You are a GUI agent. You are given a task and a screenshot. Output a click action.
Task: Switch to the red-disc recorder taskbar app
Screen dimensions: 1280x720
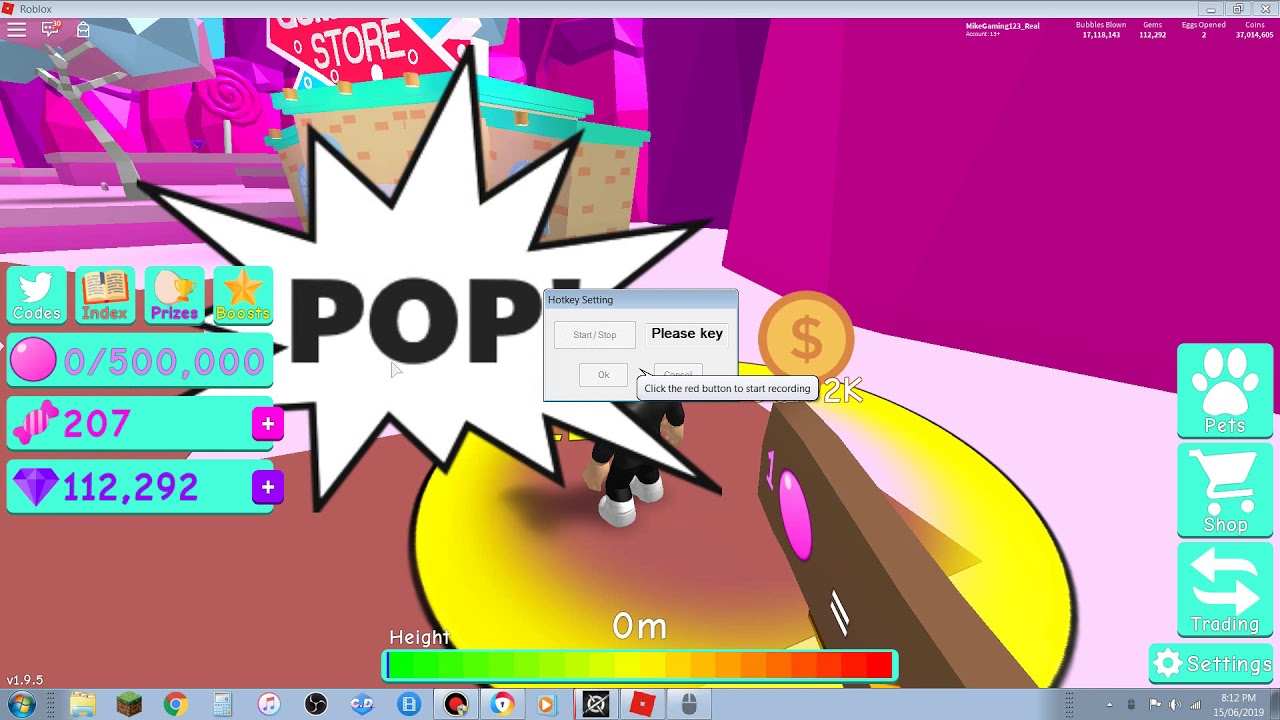tap(456, 705)
